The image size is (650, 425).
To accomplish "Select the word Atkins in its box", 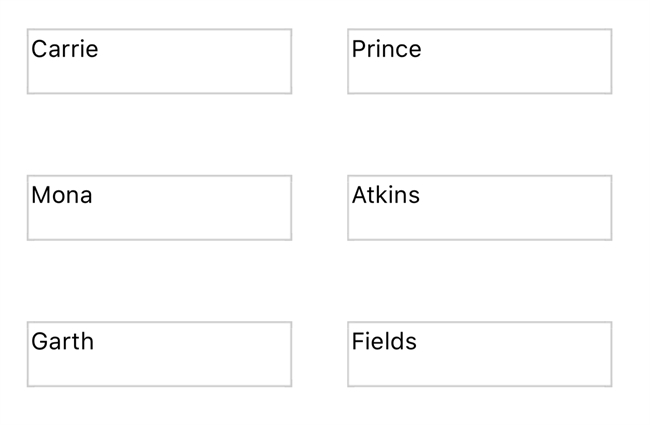I will click(385, 195).
